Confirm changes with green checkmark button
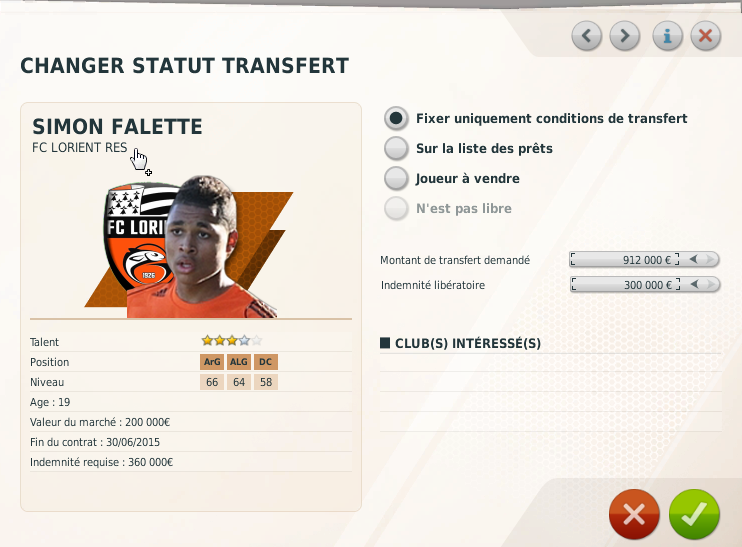 coord(694,514)
